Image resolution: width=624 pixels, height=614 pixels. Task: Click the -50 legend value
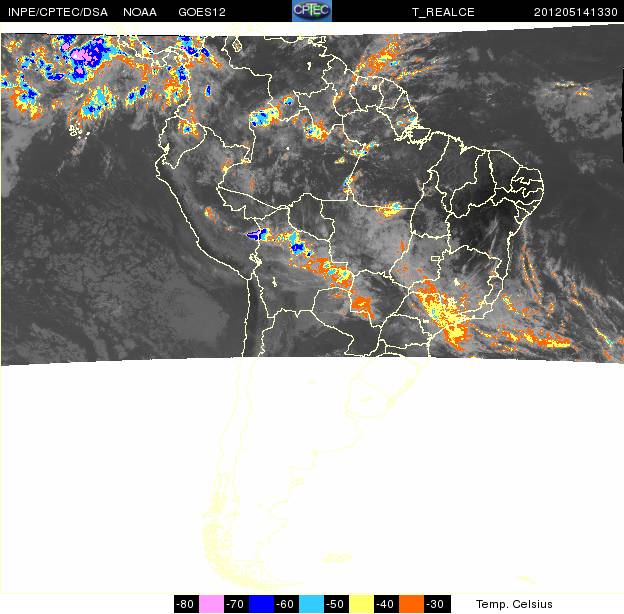(336, 604)
